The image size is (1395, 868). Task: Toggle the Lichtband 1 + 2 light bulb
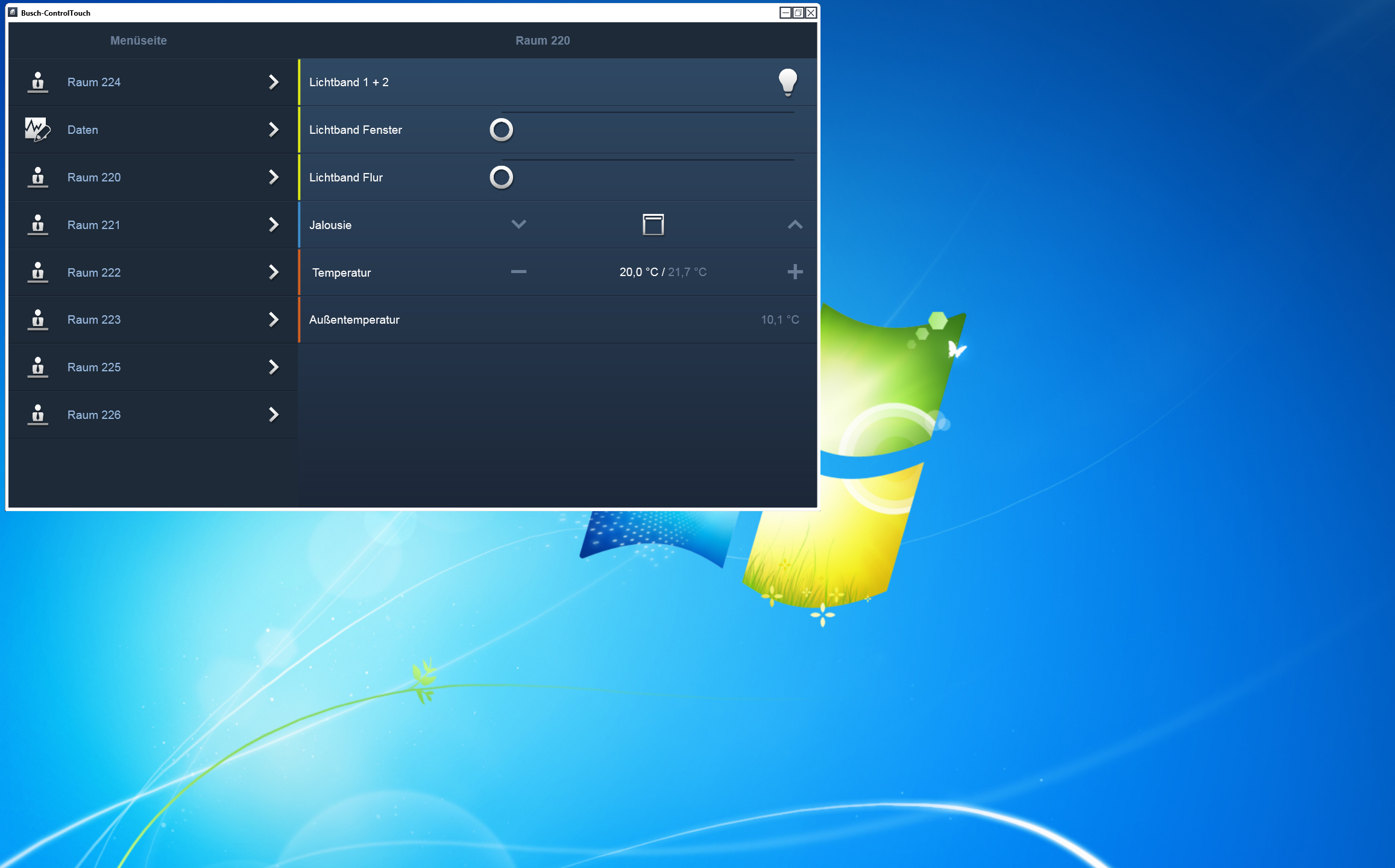787,82
